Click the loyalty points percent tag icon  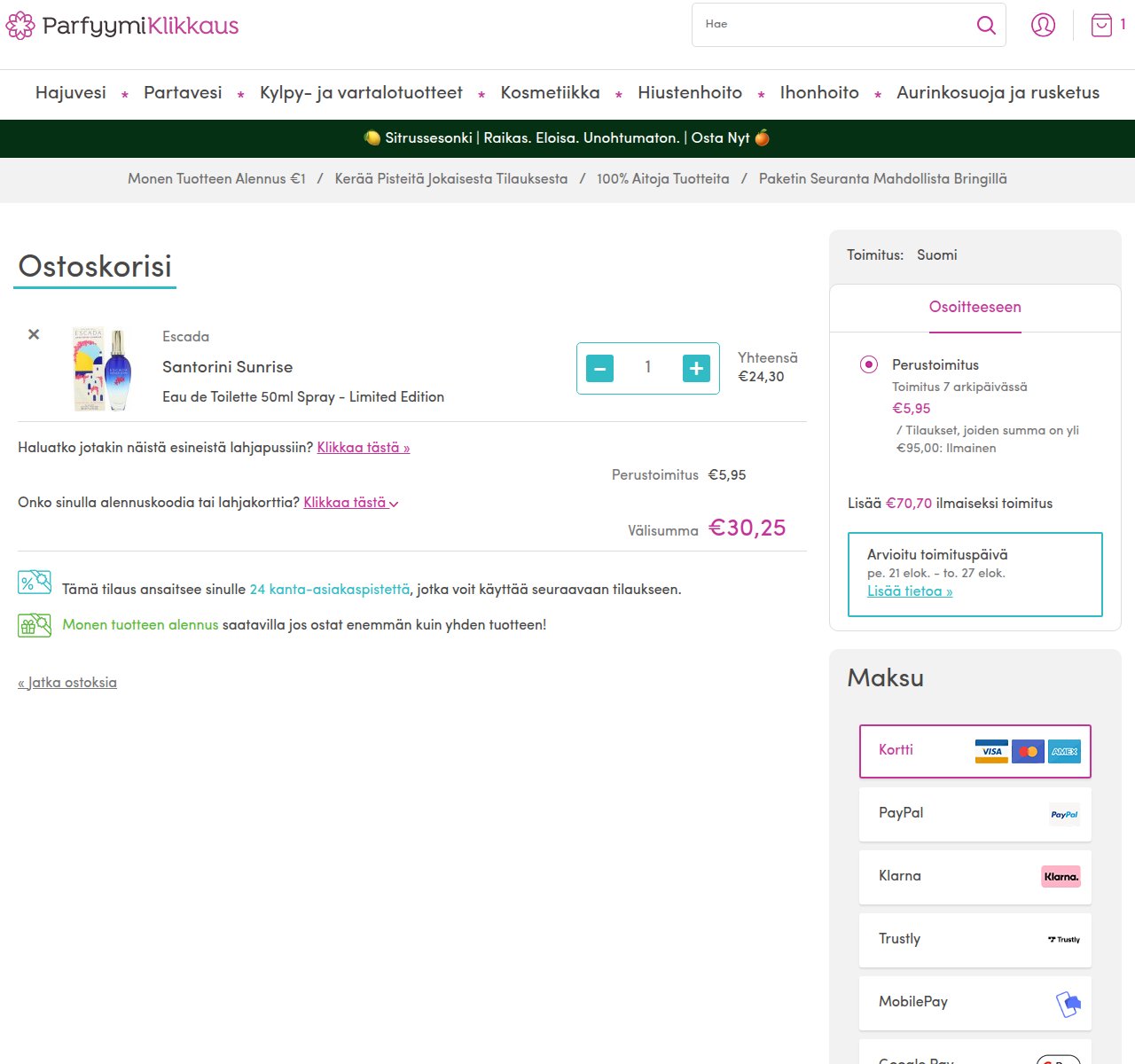(x=35, y=582)
